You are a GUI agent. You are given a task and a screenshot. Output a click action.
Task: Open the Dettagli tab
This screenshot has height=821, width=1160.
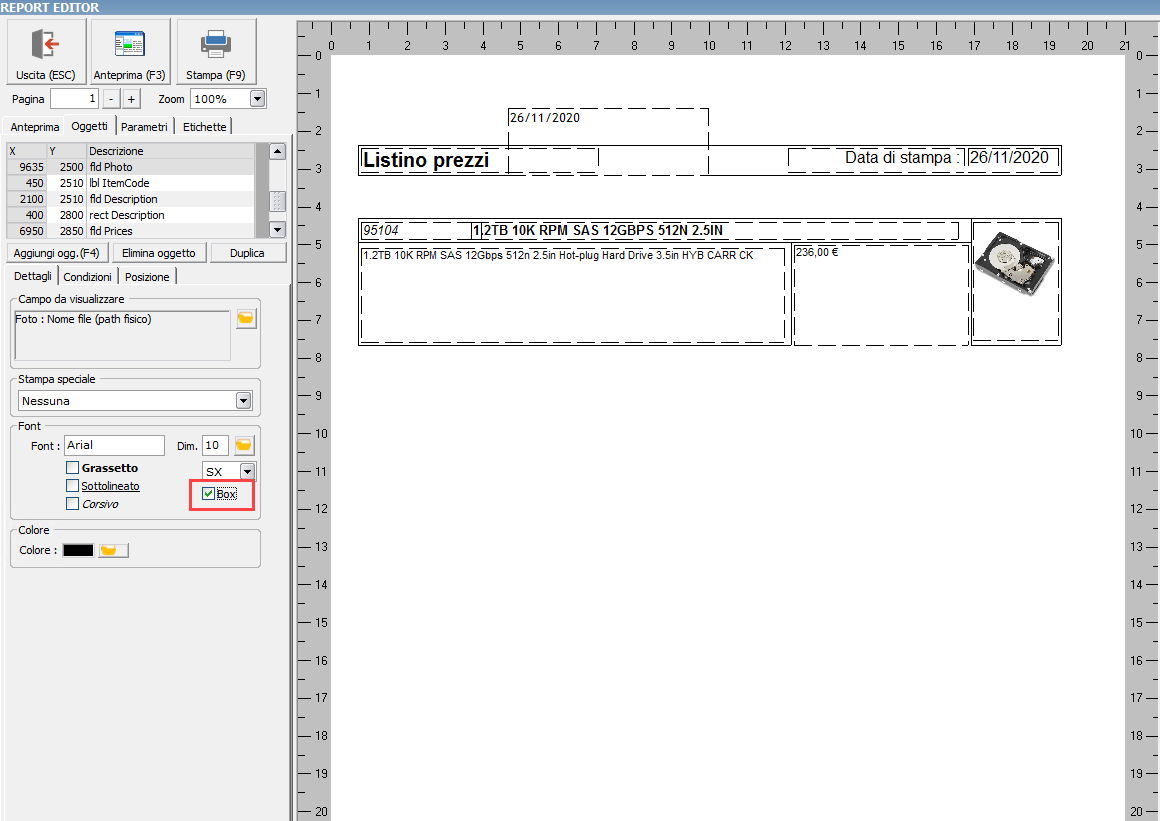tap(33, 276)
